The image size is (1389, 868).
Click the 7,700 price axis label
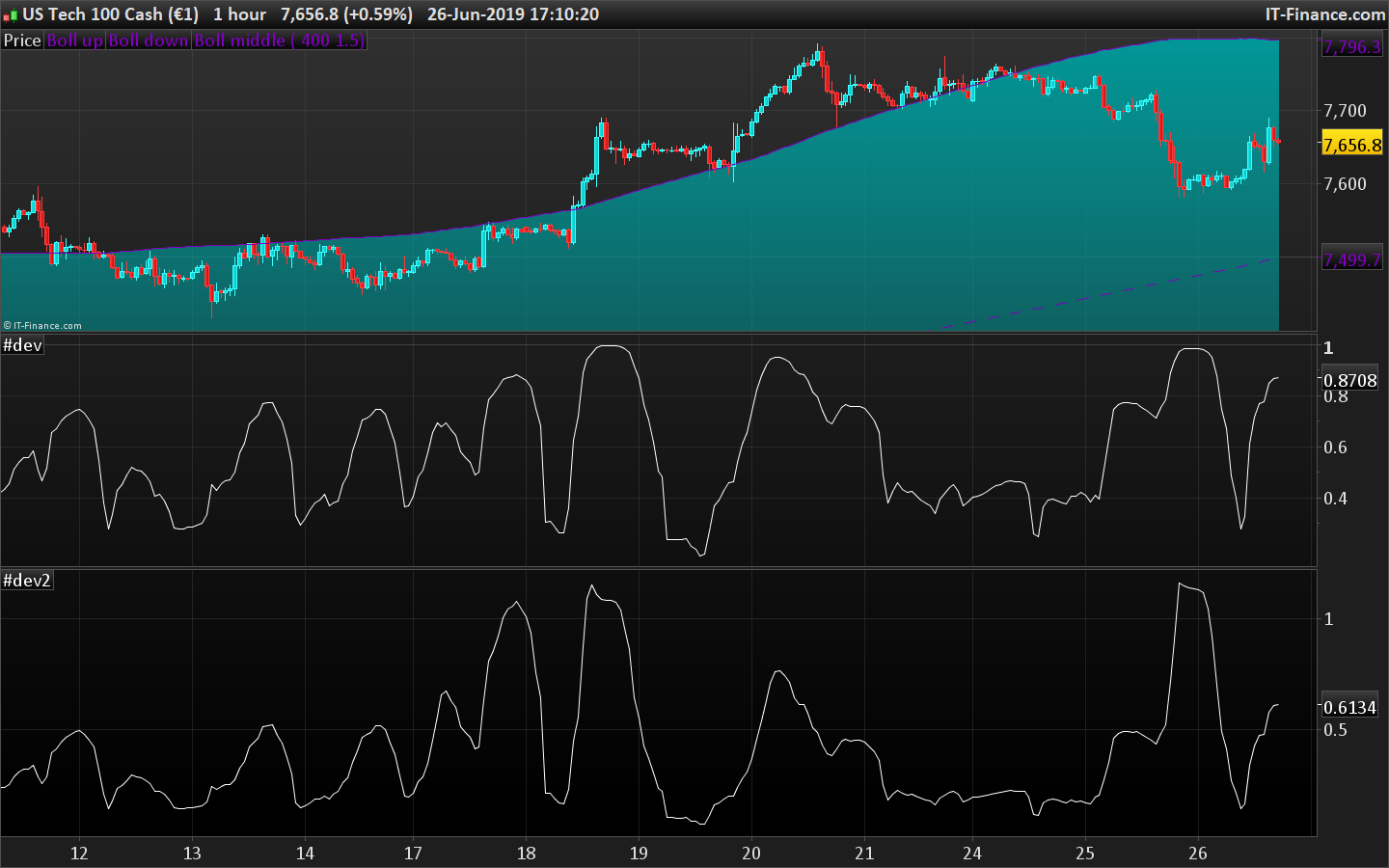[1345, 111]
